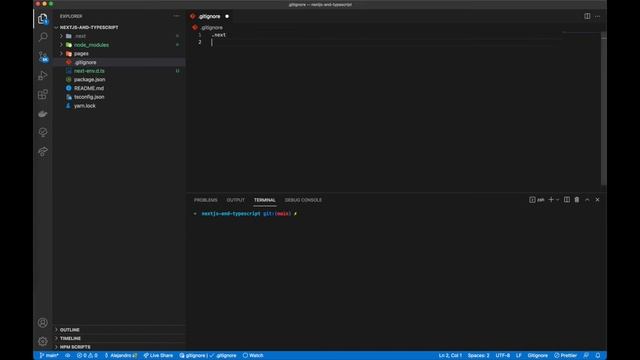Open notifications bell in status bar
Image resolution: width=640 pixels, height=360 pixels.
(598, 355)
